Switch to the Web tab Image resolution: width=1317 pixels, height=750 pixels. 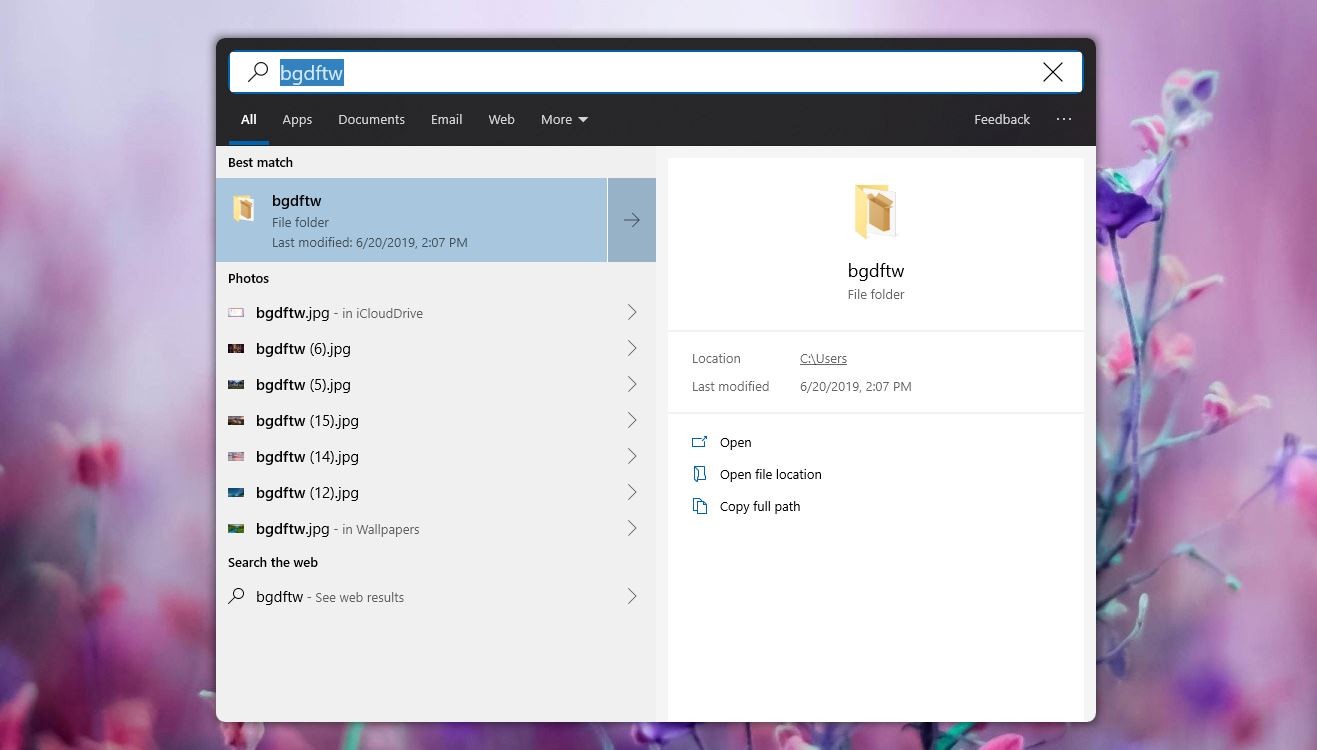(x=501, y=119)
